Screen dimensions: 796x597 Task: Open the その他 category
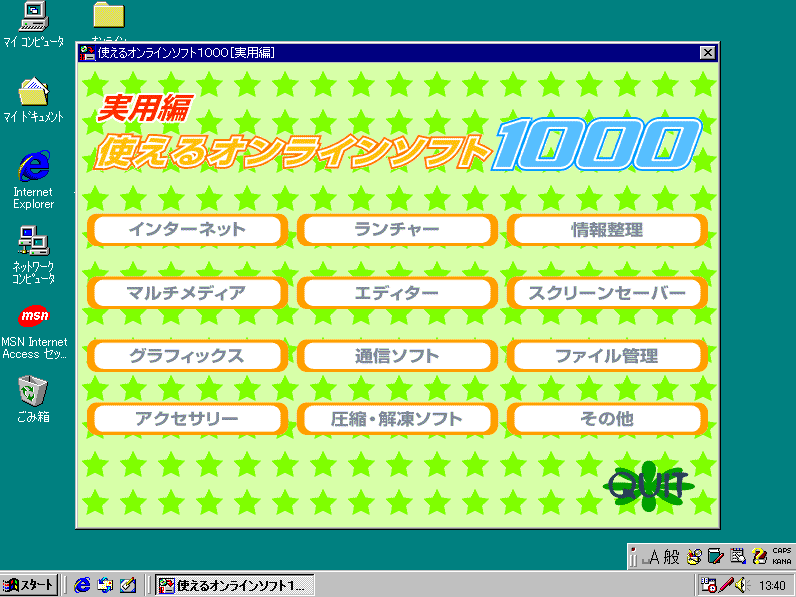607,419
